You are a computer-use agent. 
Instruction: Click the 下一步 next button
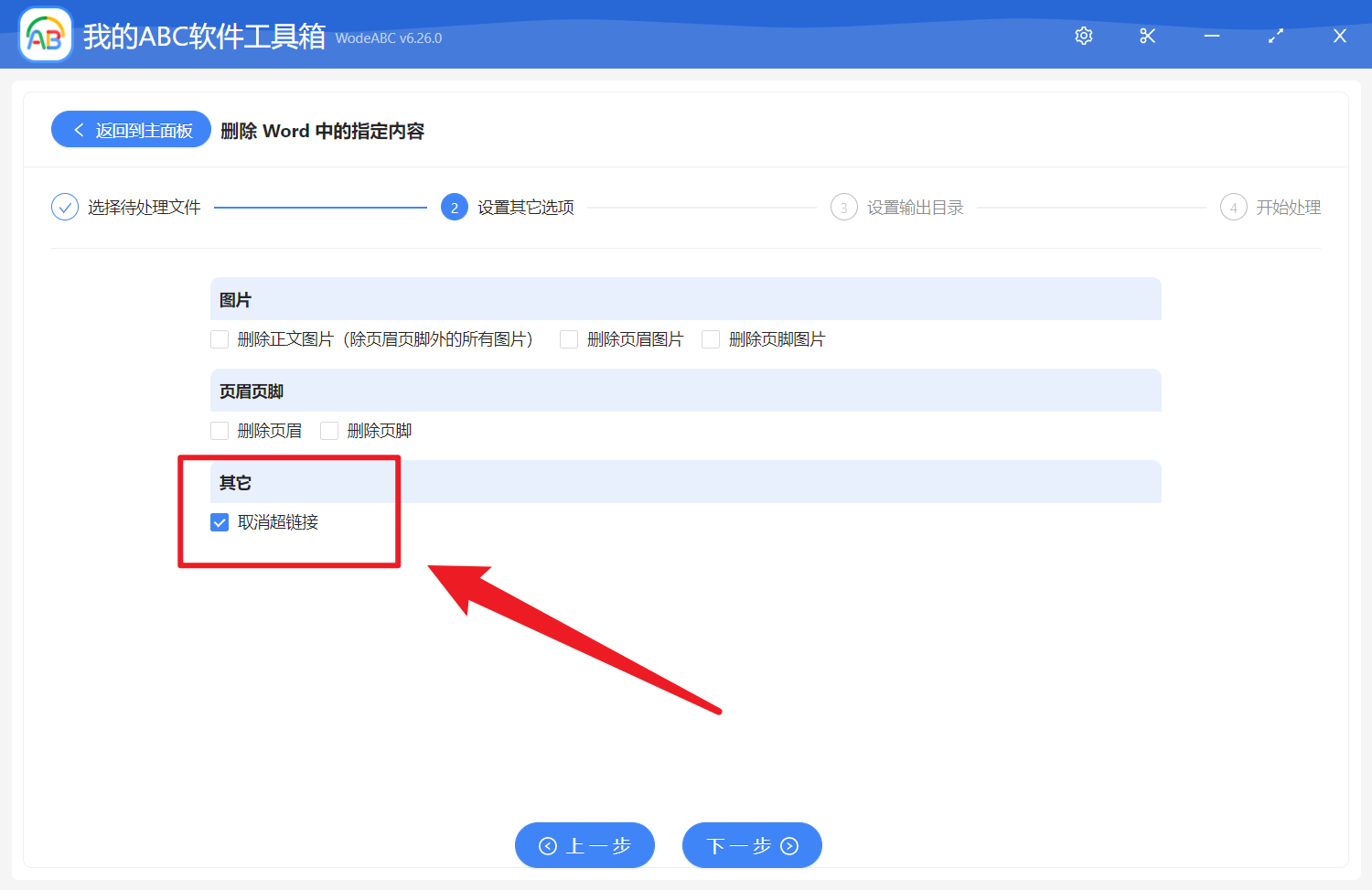pyautogui.click(x=752, y=845)
